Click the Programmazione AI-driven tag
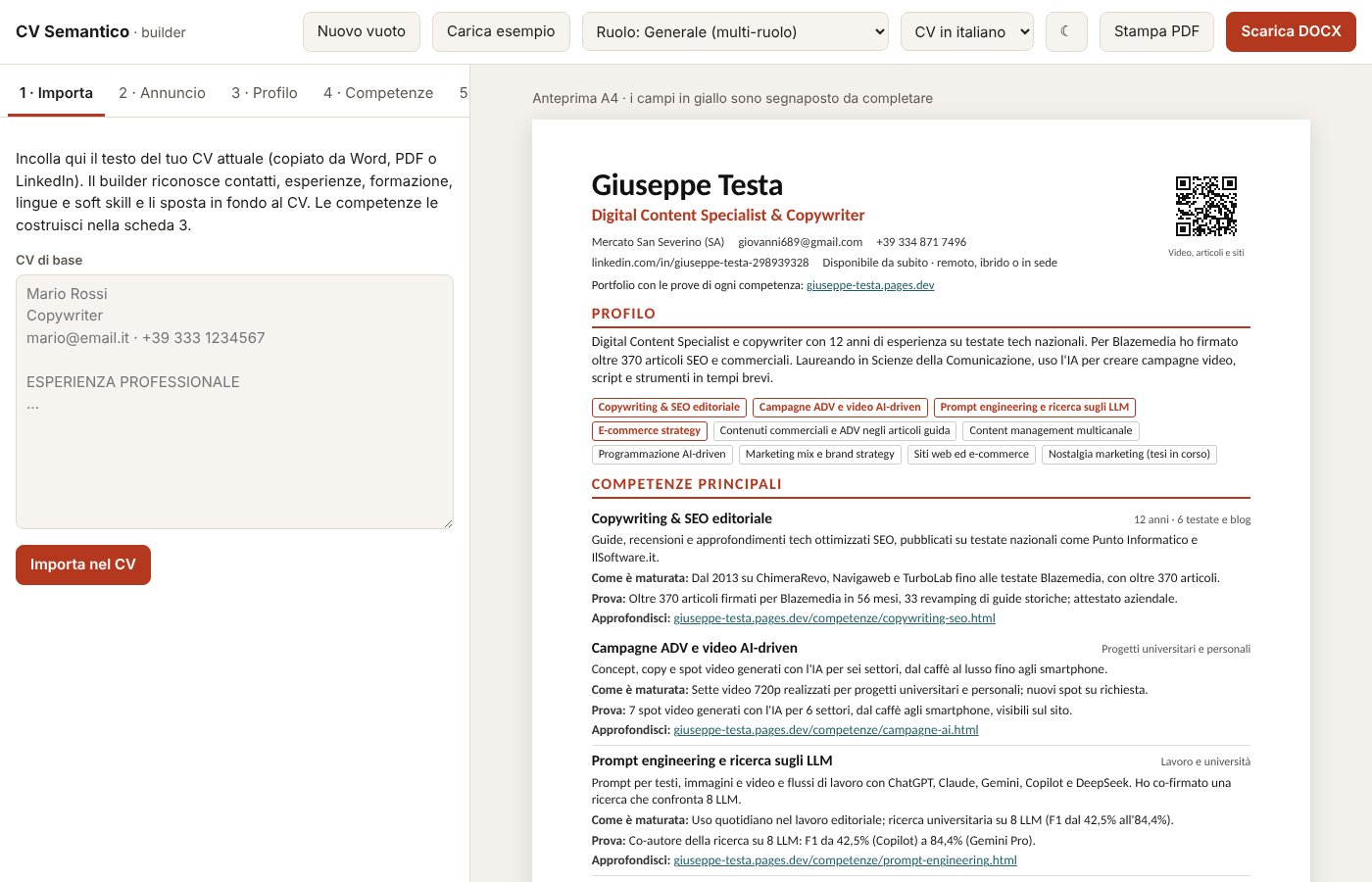 pyautogui.click(x=662, y=455)
